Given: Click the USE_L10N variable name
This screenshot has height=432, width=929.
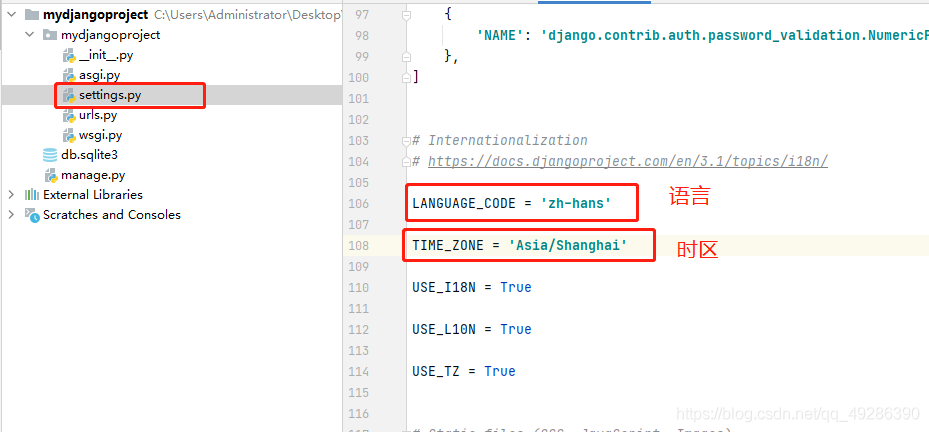Looking at the screenshot, I should (444, 329).
